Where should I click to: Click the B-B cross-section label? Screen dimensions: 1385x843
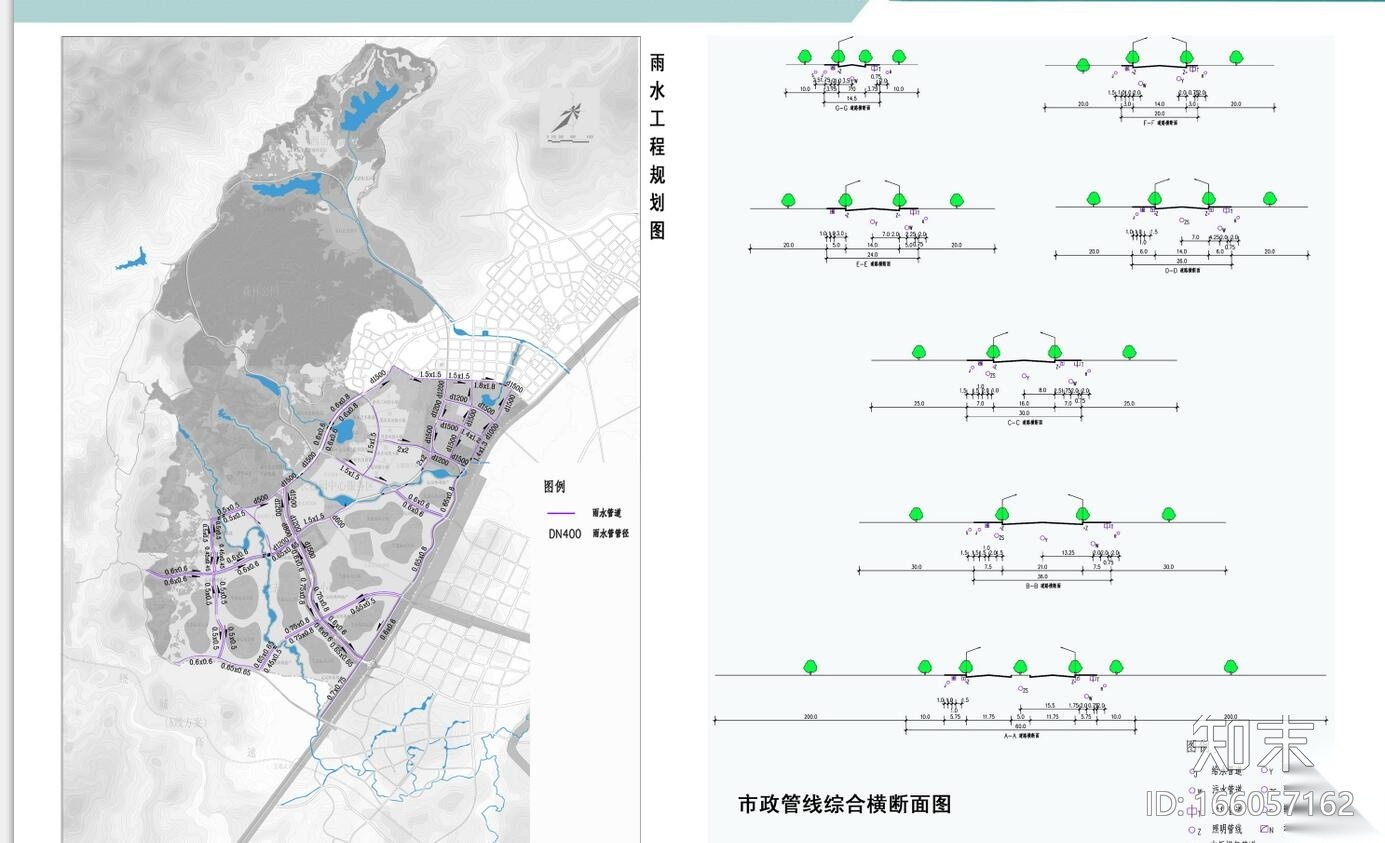(x=1042, y=586)
